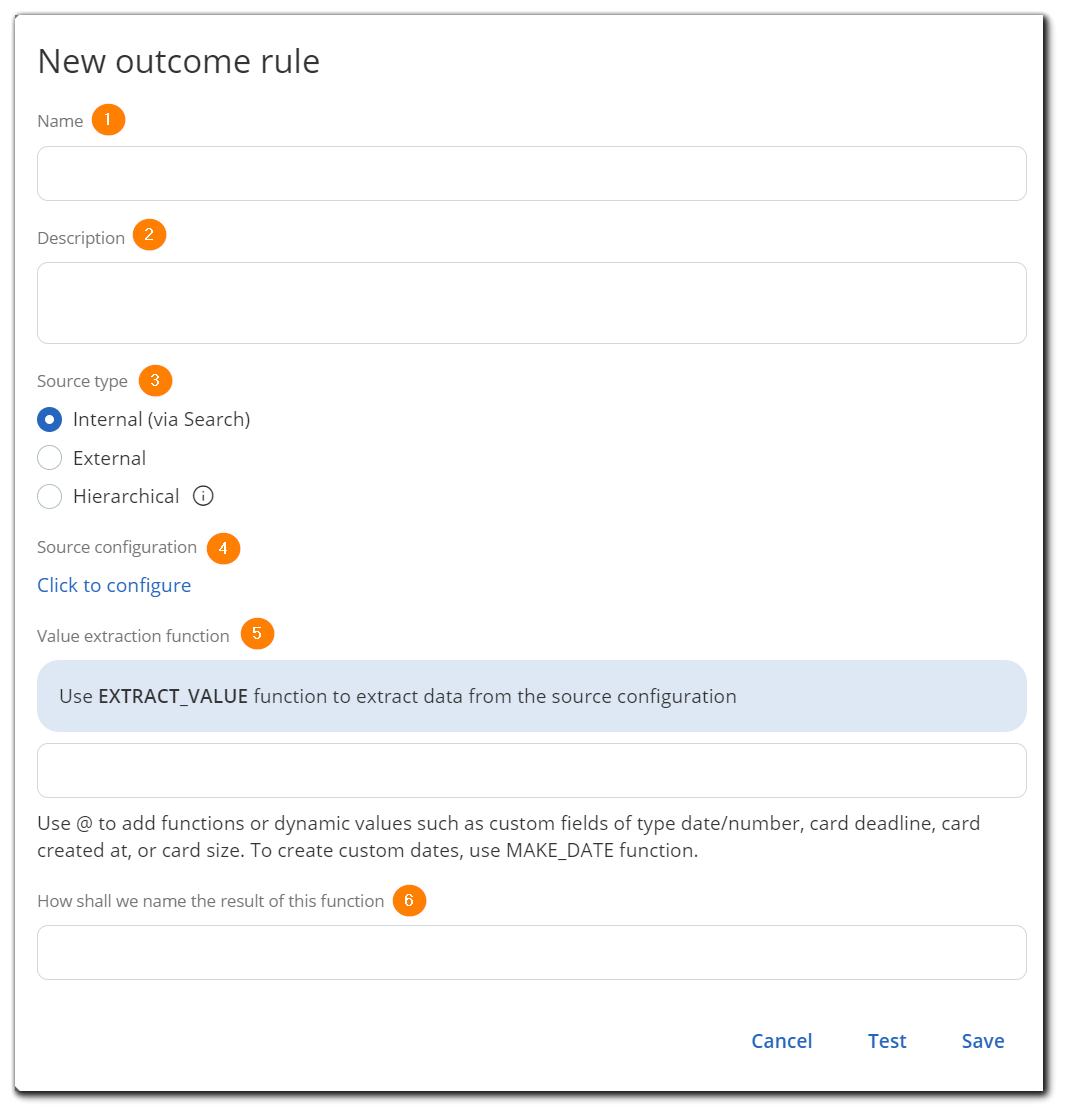This screenshot has height=1118, width=1070.
Task: Open source setup via Click to configure
Action: click(x=113, y=585)
